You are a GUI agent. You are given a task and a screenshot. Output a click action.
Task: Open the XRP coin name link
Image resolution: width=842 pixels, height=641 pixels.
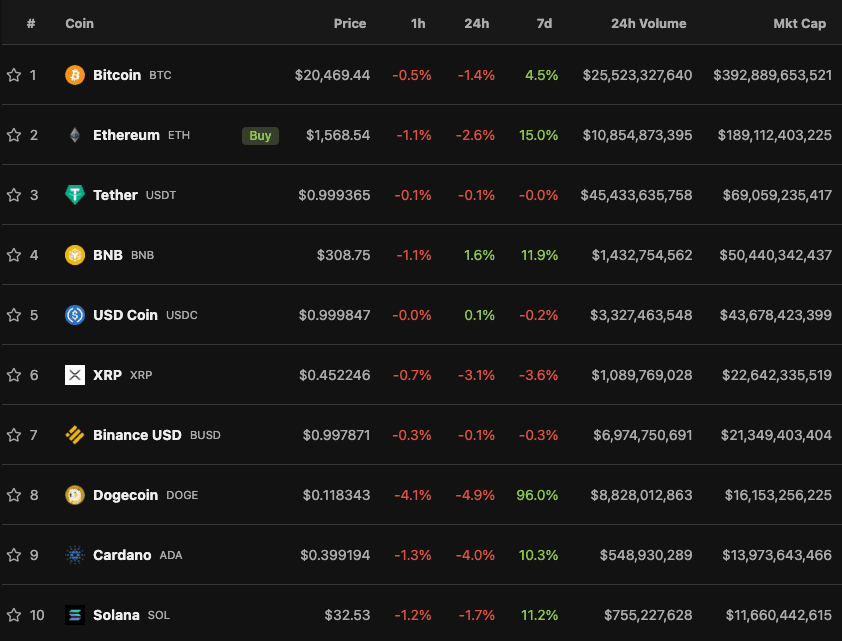tap(107, 375)
